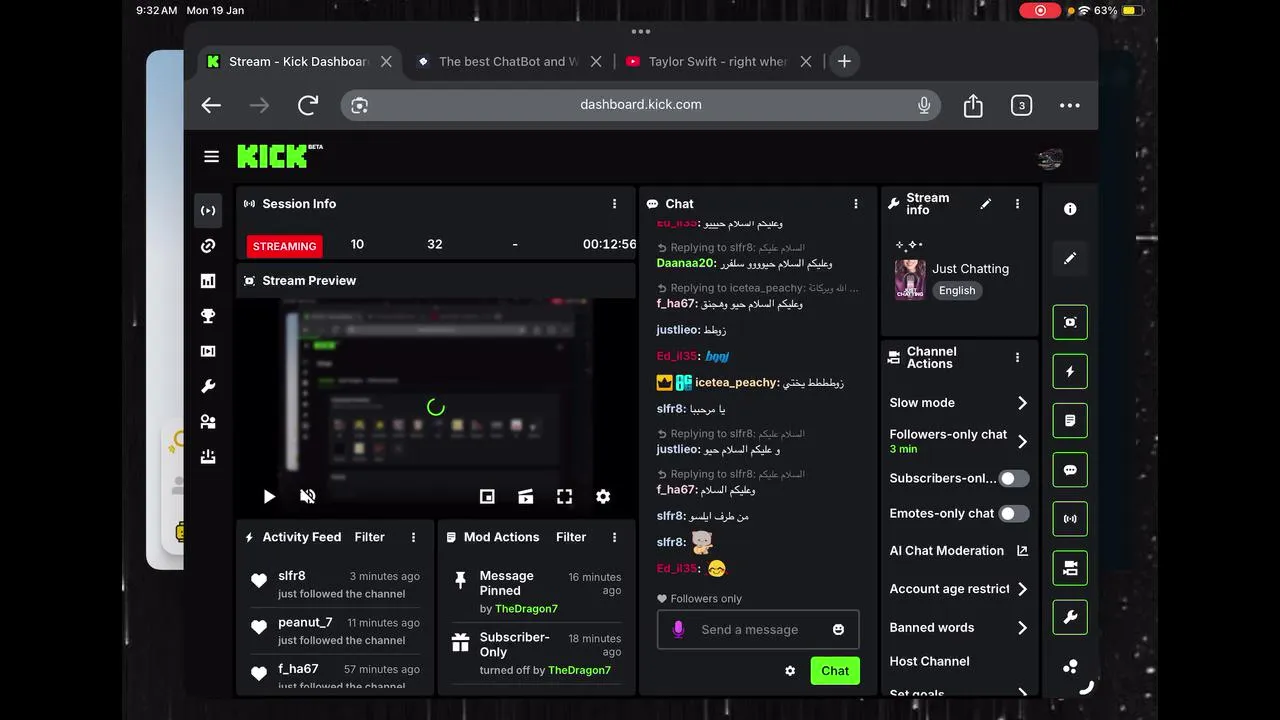Toggle Activity Feed widget lightning button
1280x720 pixels.
point(1070,371)
